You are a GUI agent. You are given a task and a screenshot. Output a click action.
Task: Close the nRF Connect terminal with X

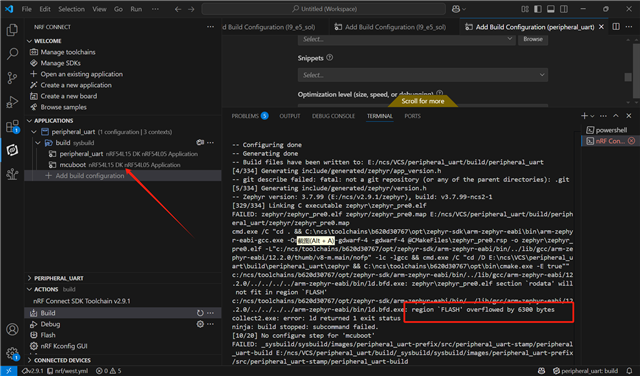(631, 141)
